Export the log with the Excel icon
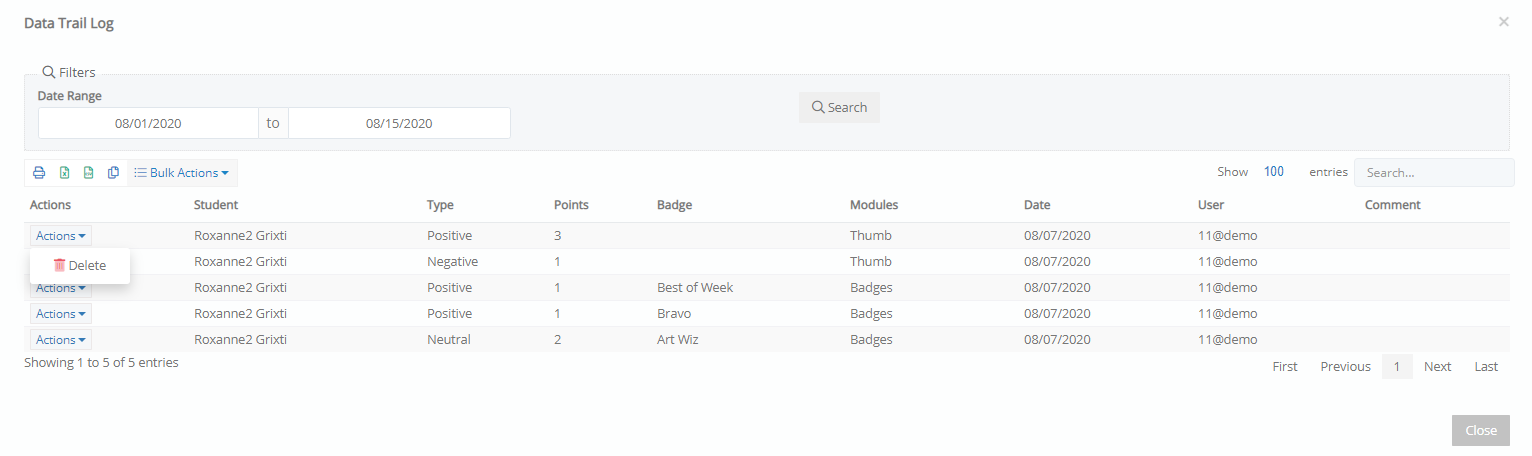 click(64, 173)
